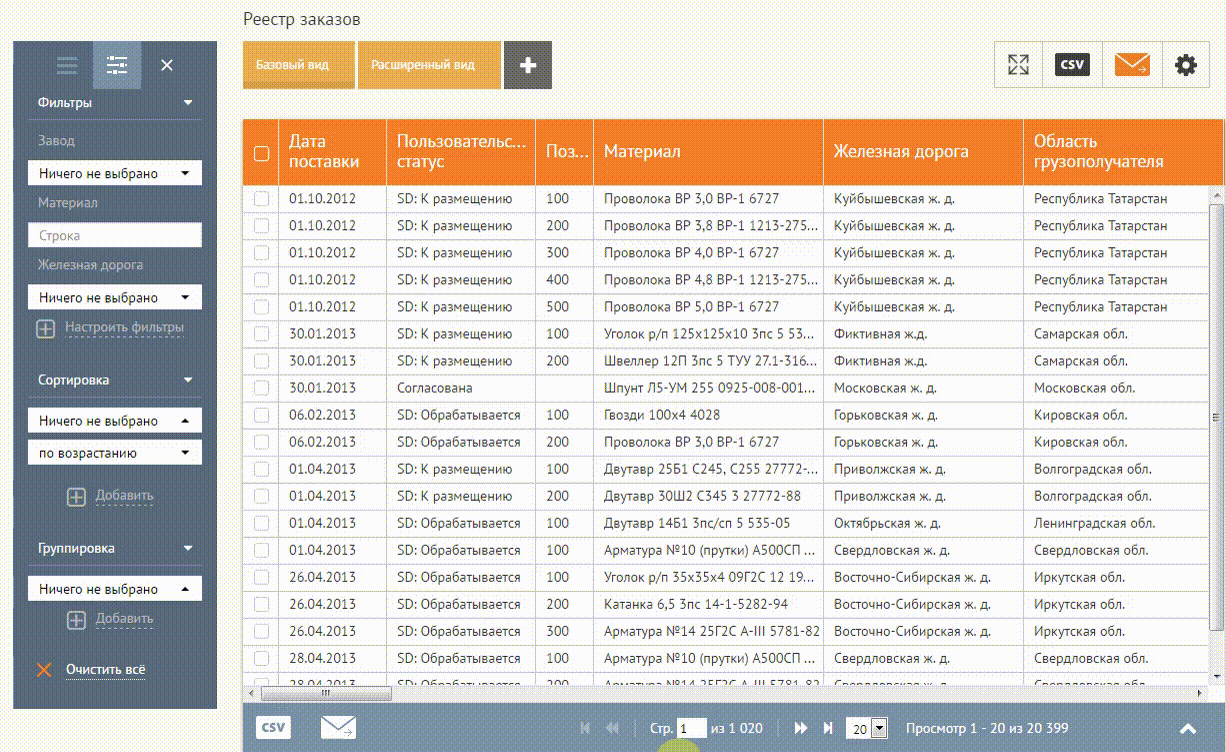
Task: Click the Очистить всё link
Action: (105, 670)
